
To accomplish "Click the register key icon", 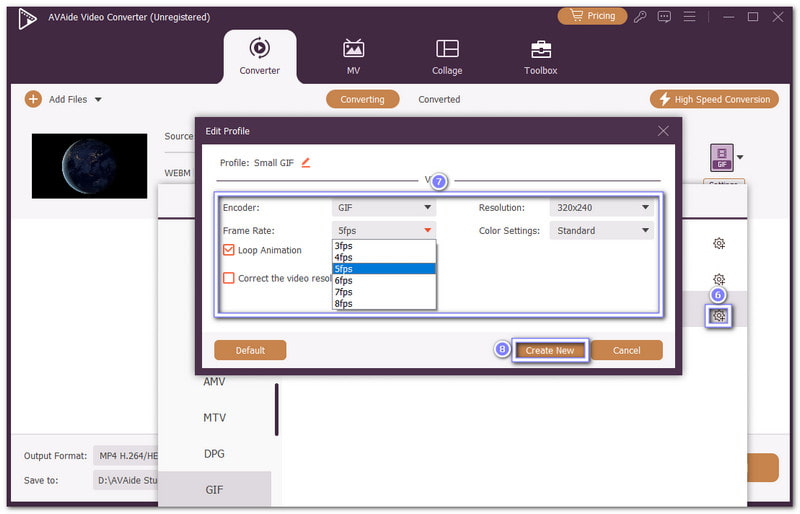I will tap(640, 17).
